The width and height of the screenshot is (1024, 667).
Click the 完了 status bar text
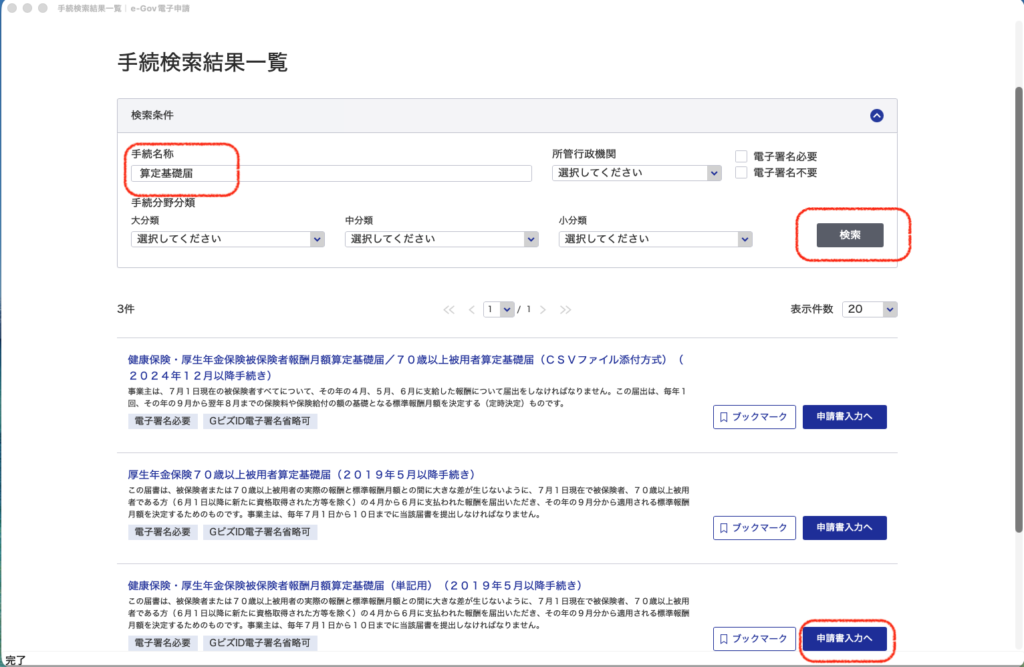[x=16, y=660]
